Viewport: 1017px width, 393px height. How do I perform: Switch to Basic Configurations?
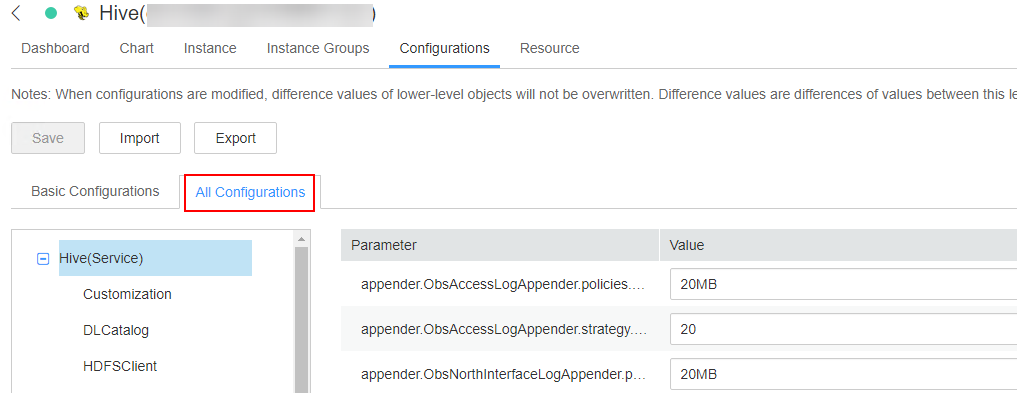[95, 191]
